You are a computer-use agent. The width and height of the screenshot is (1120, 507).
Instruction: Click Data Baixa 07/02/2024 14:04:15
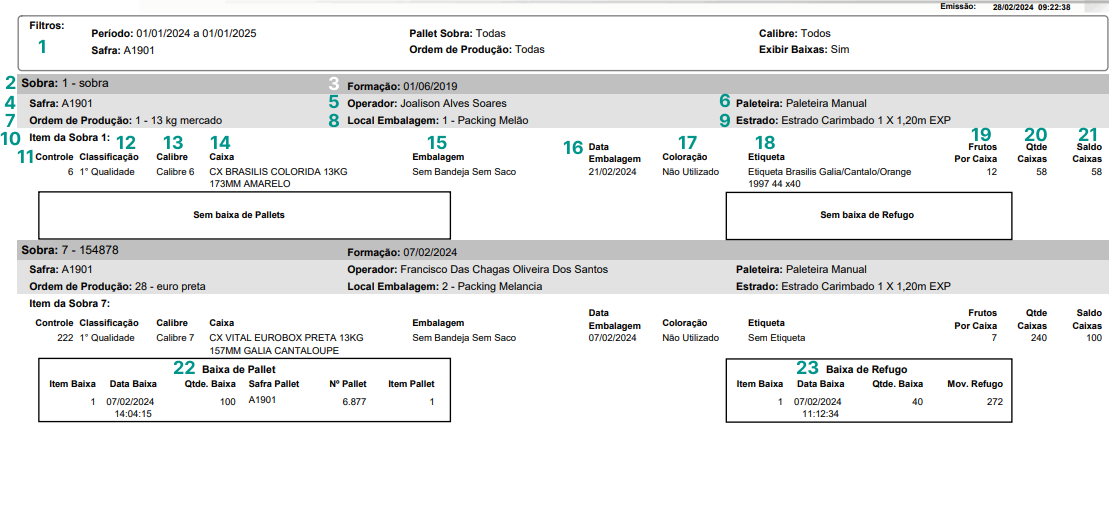(x=130, y=407)
